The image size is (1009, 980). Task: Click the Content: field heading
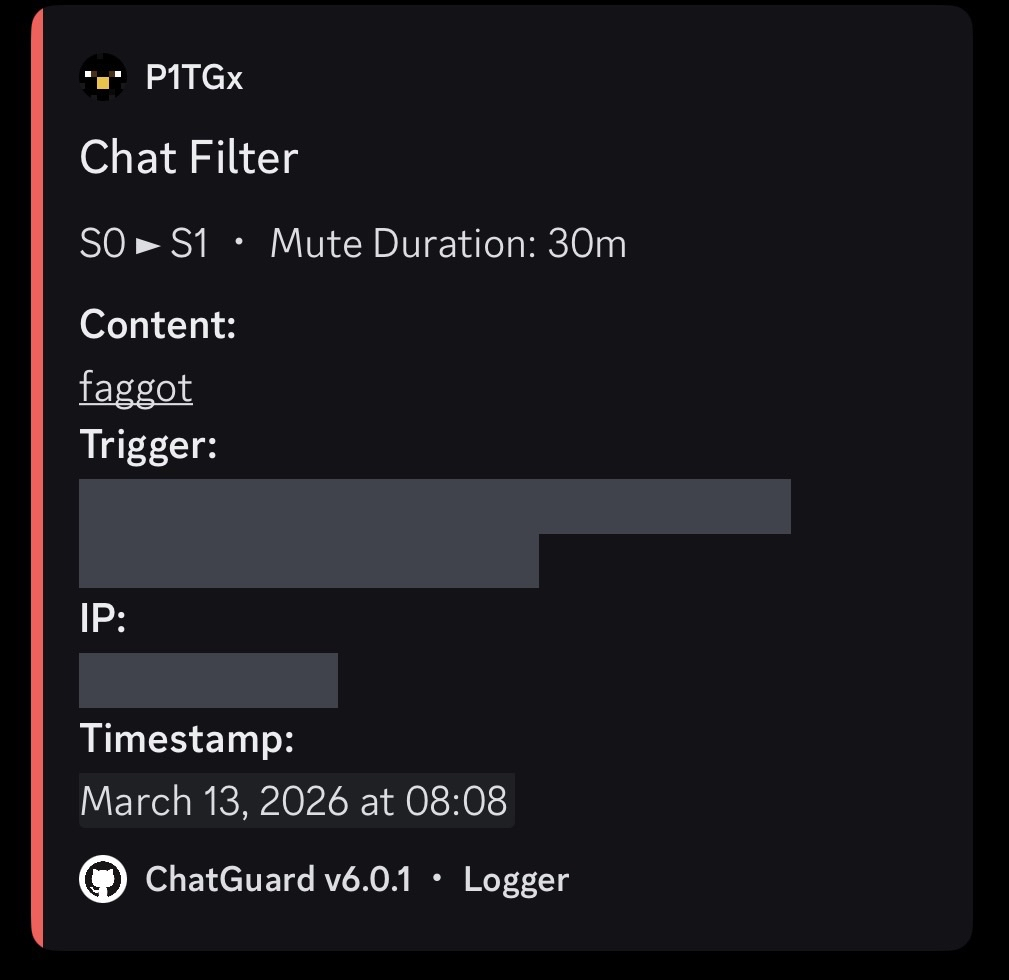pos(158,324)
